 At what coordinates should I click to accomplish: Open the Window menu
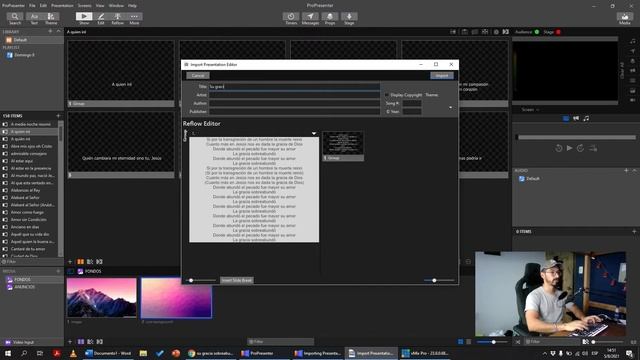coord(116,6)
